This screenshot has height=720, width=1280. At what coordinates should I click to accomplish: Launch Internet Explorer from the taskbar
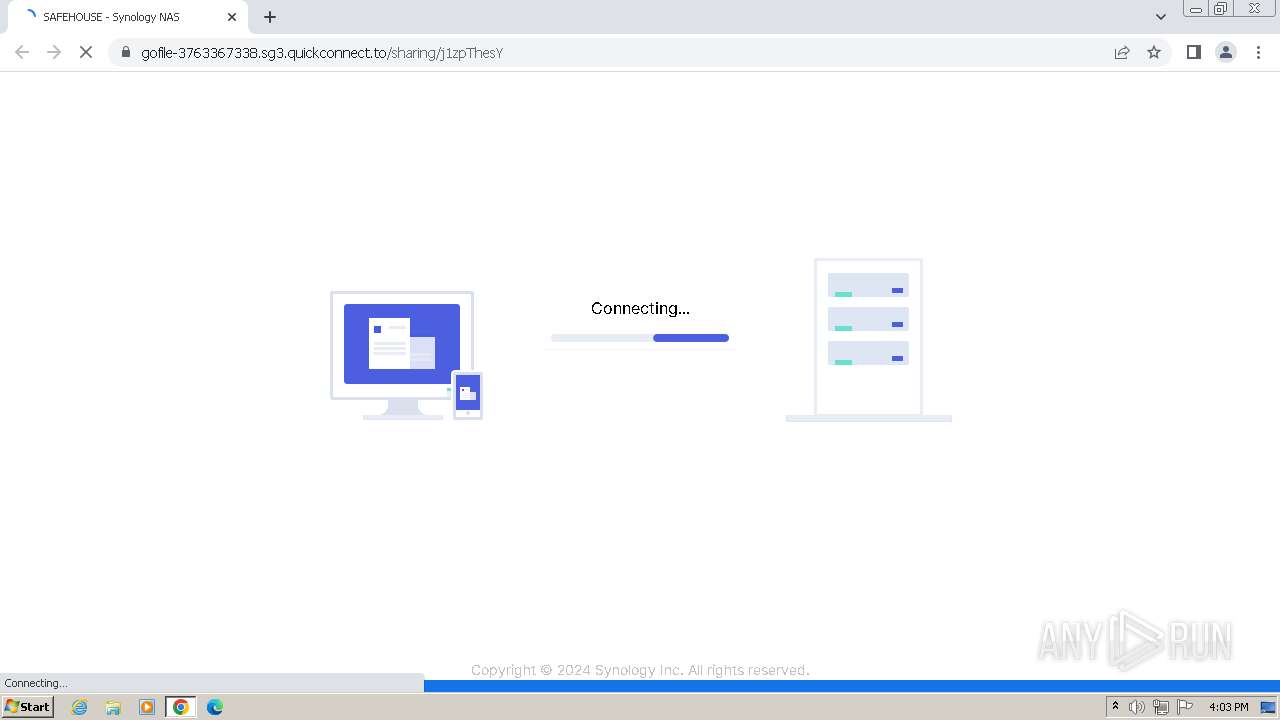coord(80,707)
